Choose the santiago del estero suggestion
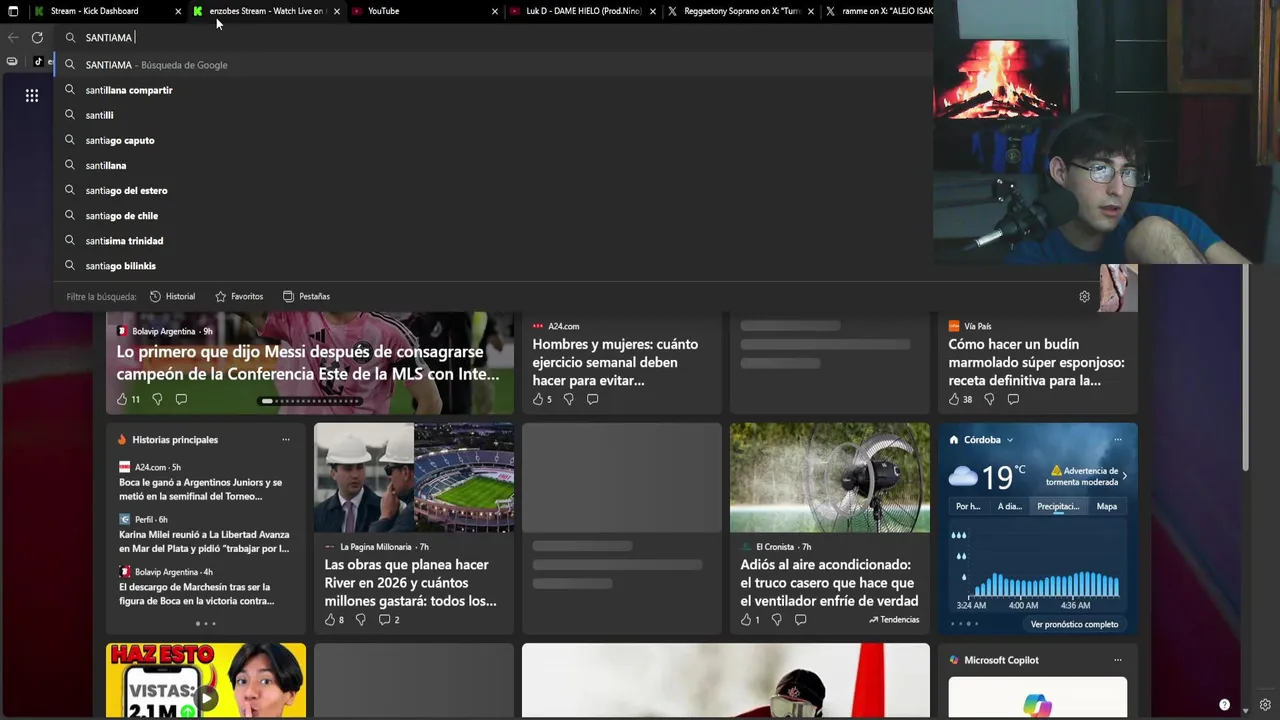Image resolution: width=1280 pixels, height=720 pixels. coord(492,191)
